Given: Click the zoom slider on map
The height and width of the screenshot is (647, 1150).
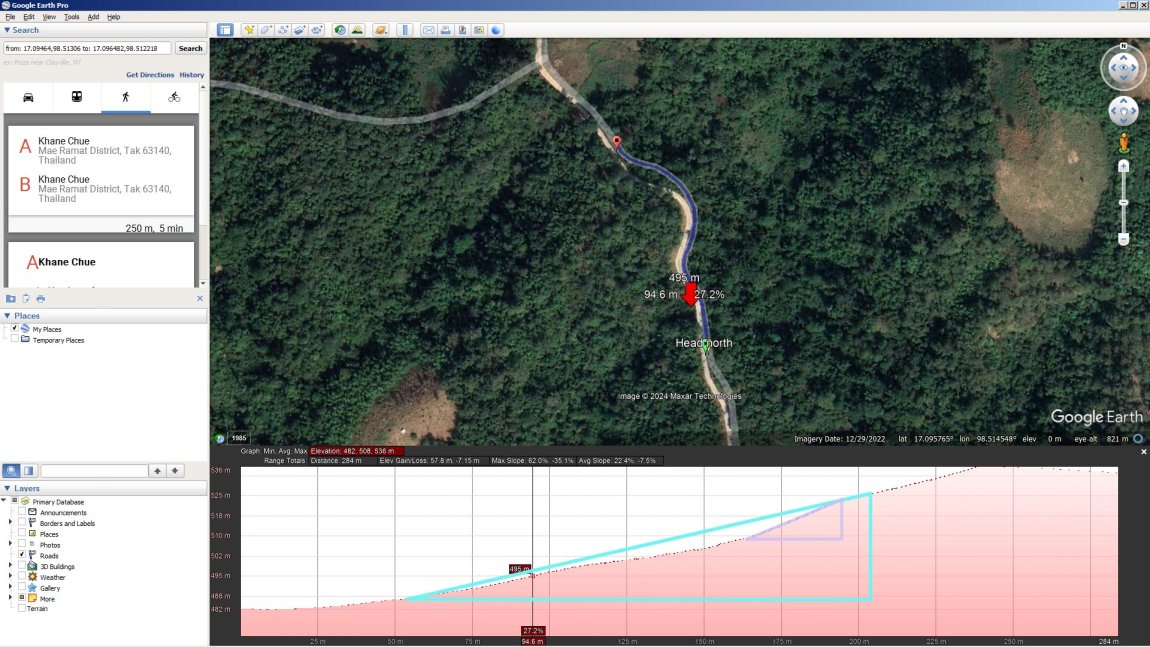Looking at the screenshot, I should pyautogui.click(x=1123, y=203).
